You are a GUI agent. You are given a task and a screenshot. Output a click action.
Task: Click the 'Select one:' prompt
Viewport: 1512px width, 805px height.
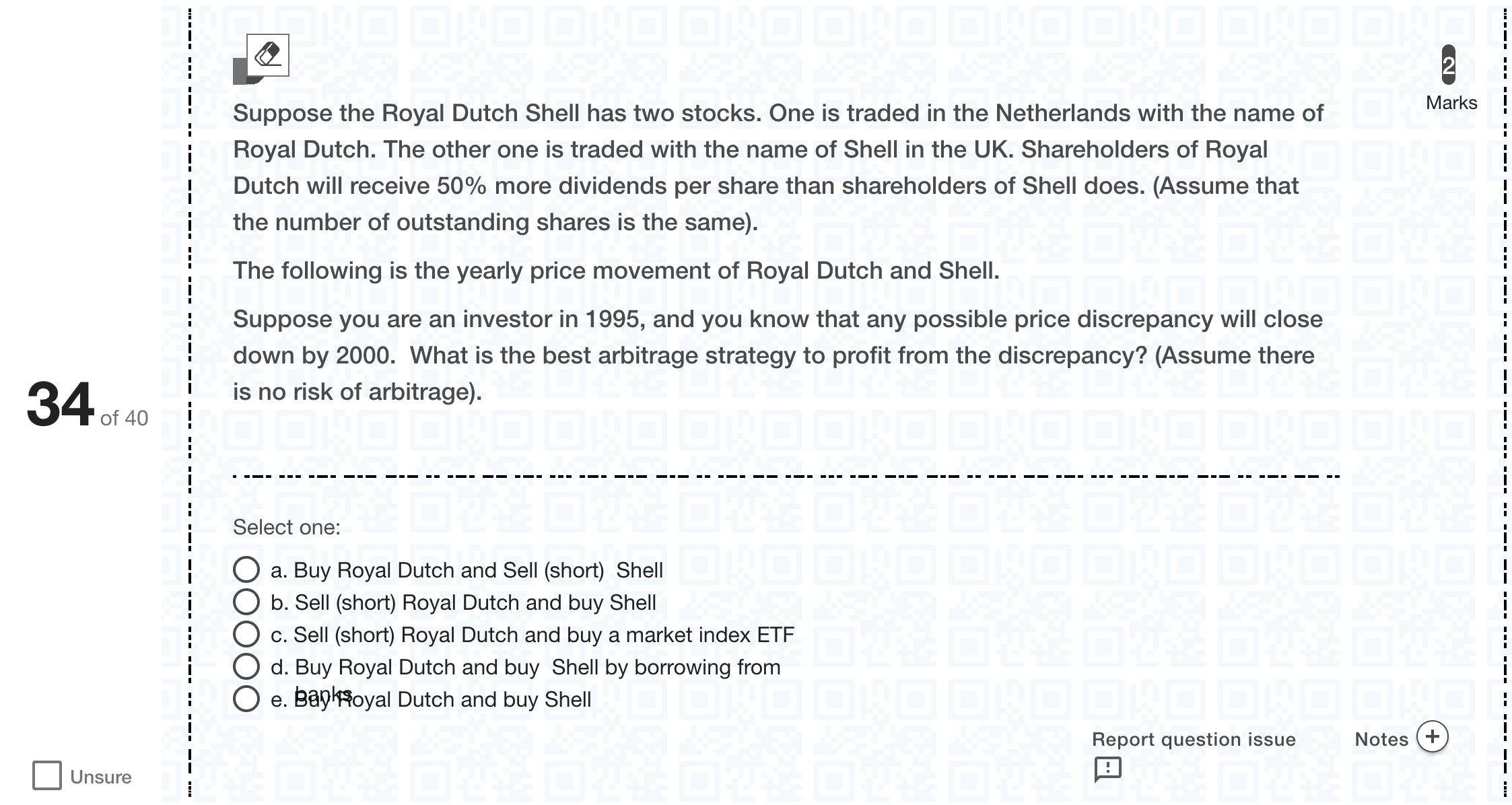pyautogui.click(x=287, y=527)
